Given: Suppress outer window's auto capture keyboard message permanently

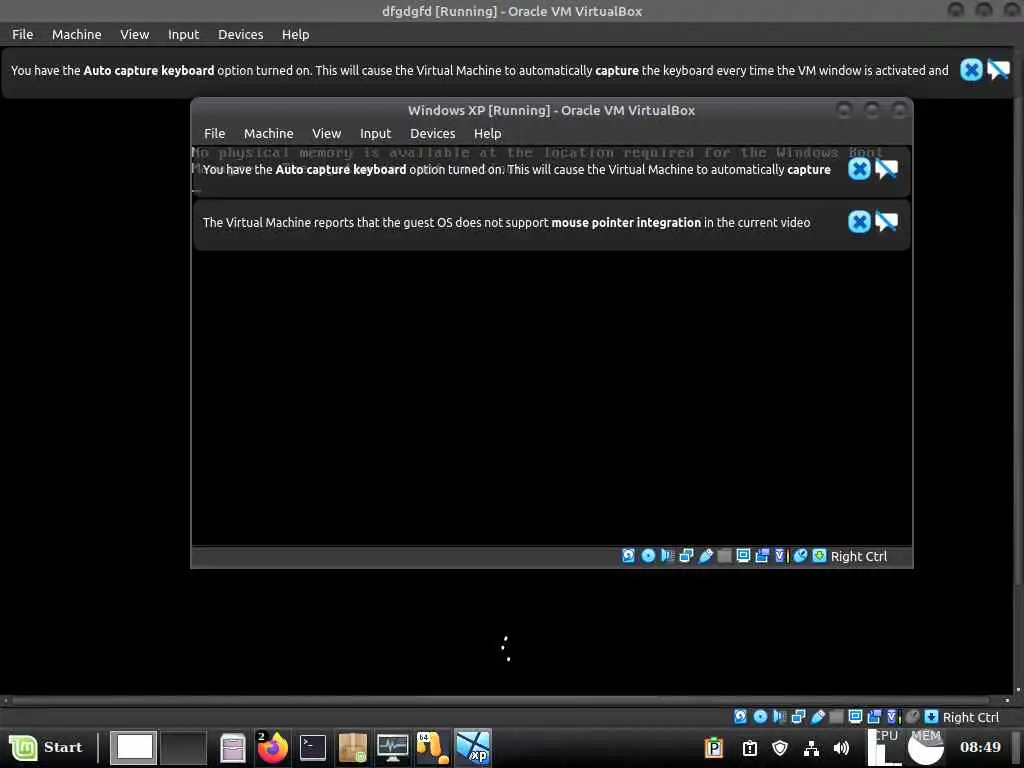Looking at the screenshot, I should pos(999,70).
